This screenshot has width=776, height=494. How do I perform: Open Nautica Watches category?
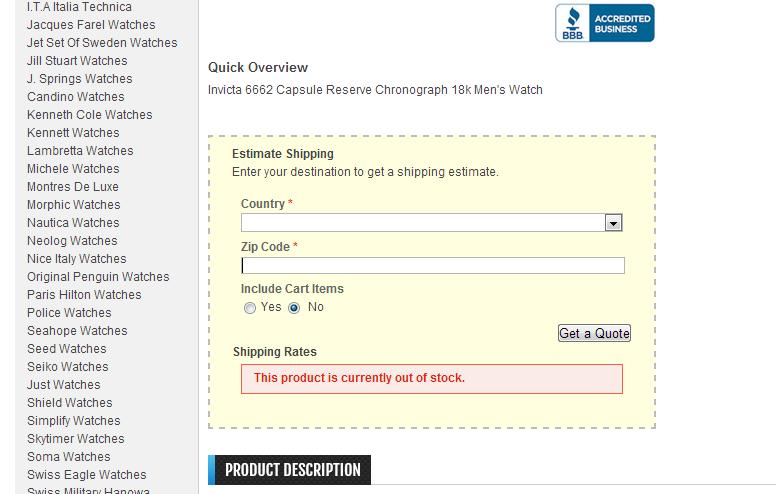tap(73, 223)
